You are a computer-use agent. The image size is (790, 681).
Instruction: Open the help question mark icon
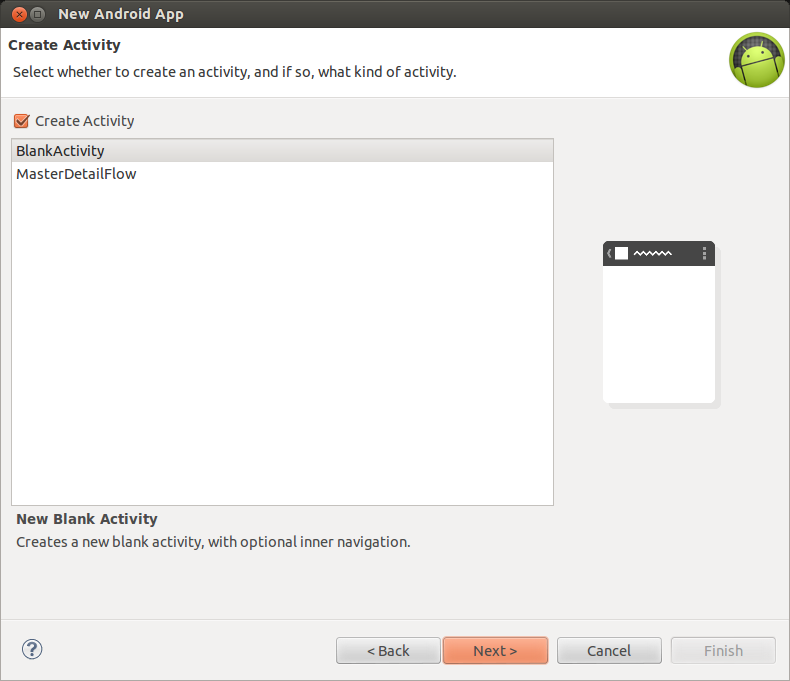32,649
